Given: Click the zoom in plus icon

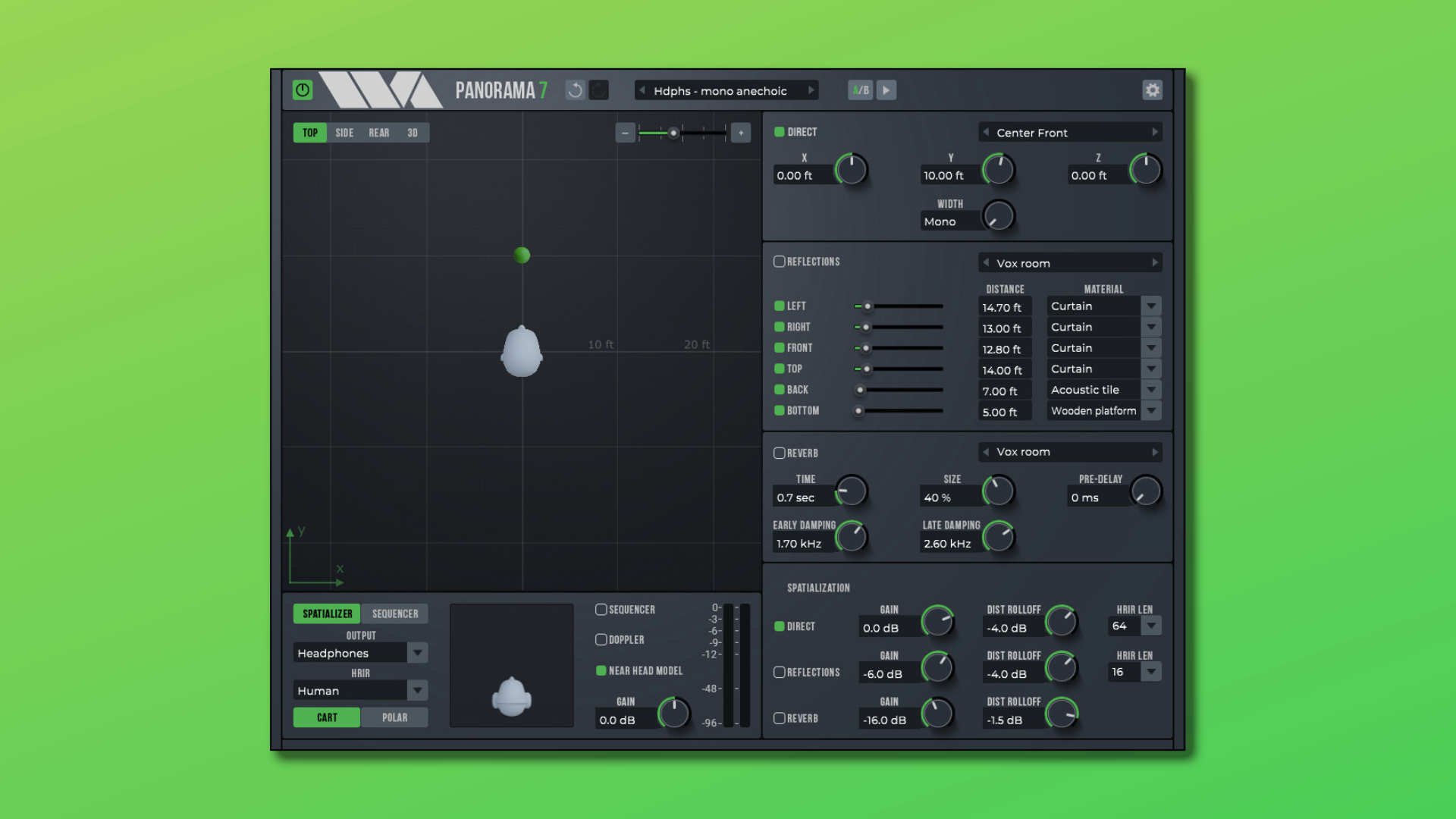Looking at the screenshot, I should [x=741, y=133].
